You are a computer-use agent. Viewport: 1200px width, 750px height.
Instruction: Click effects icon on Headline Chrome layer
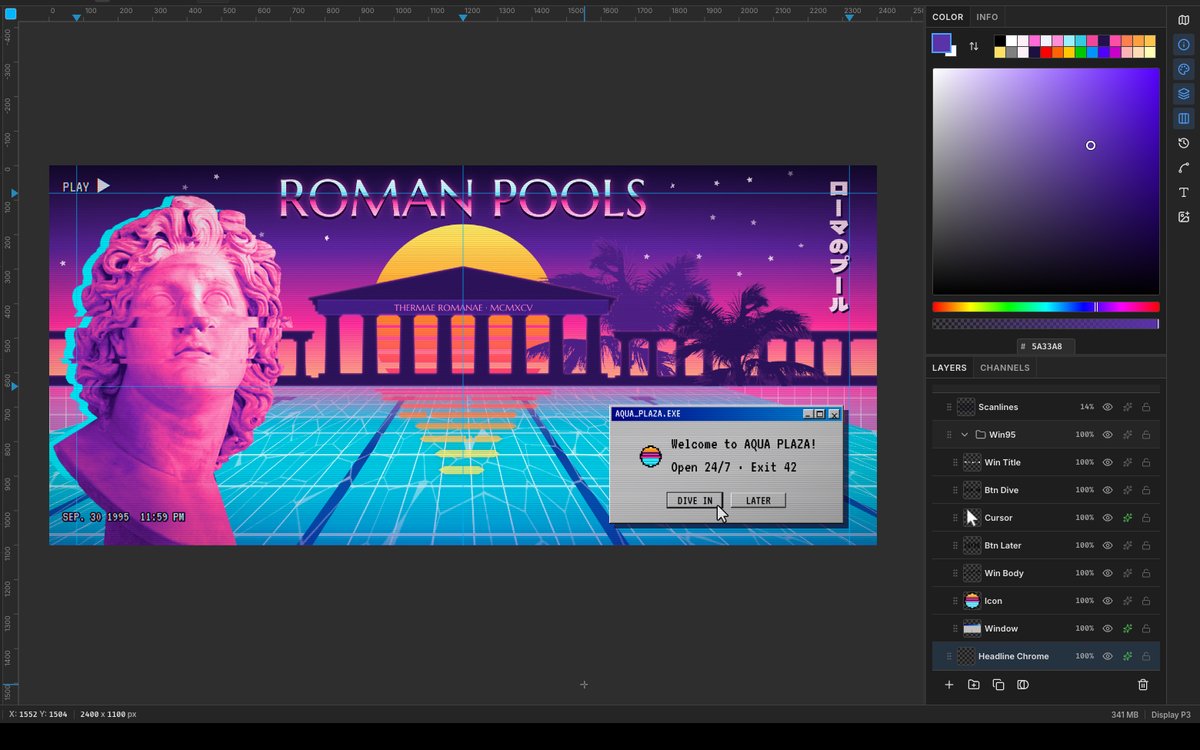1127,656
